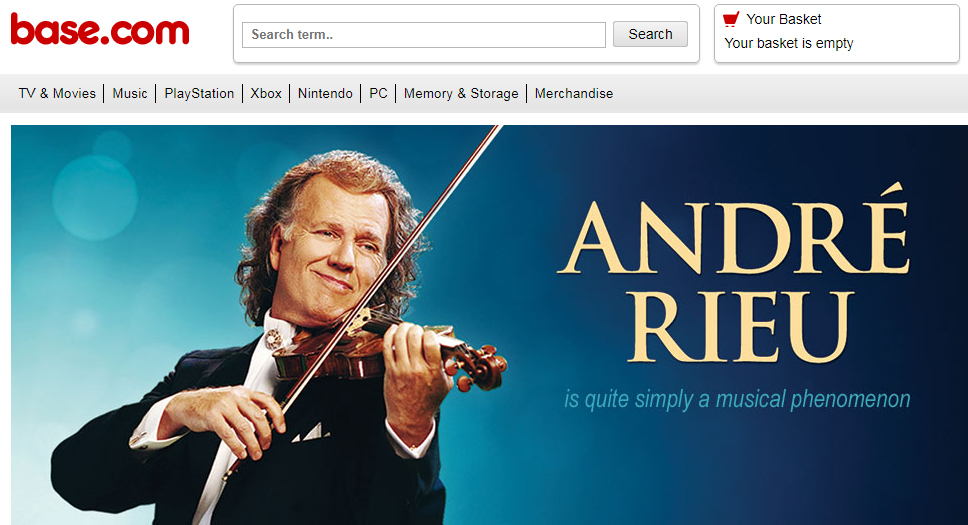Go to the PlayStation section
The image size is (968, 525).
[199, 93]
